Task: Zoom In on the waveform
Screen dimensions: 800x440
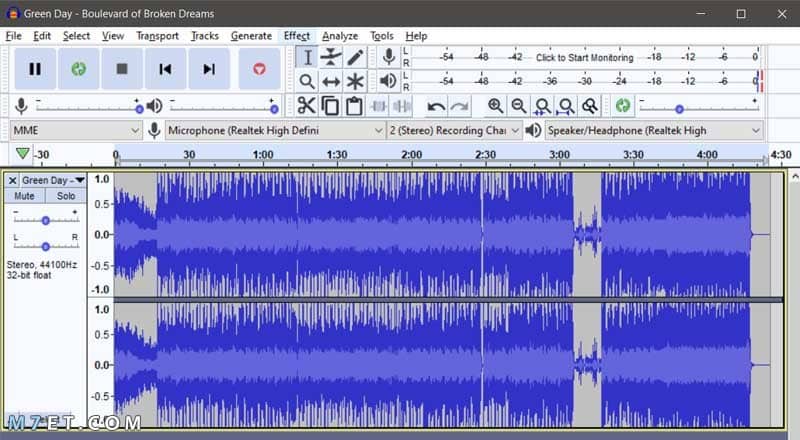Action: 495,106
